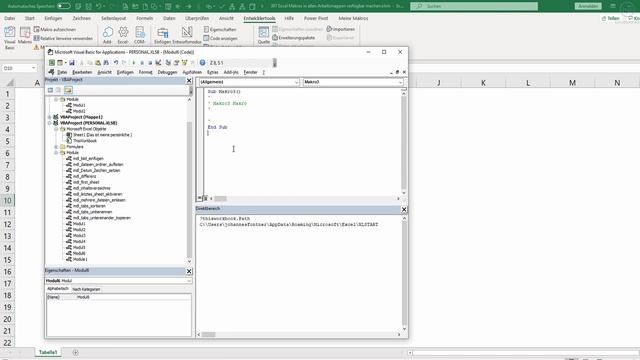
Task: Click View Code icon in Project panel
Action: [50, 90]
